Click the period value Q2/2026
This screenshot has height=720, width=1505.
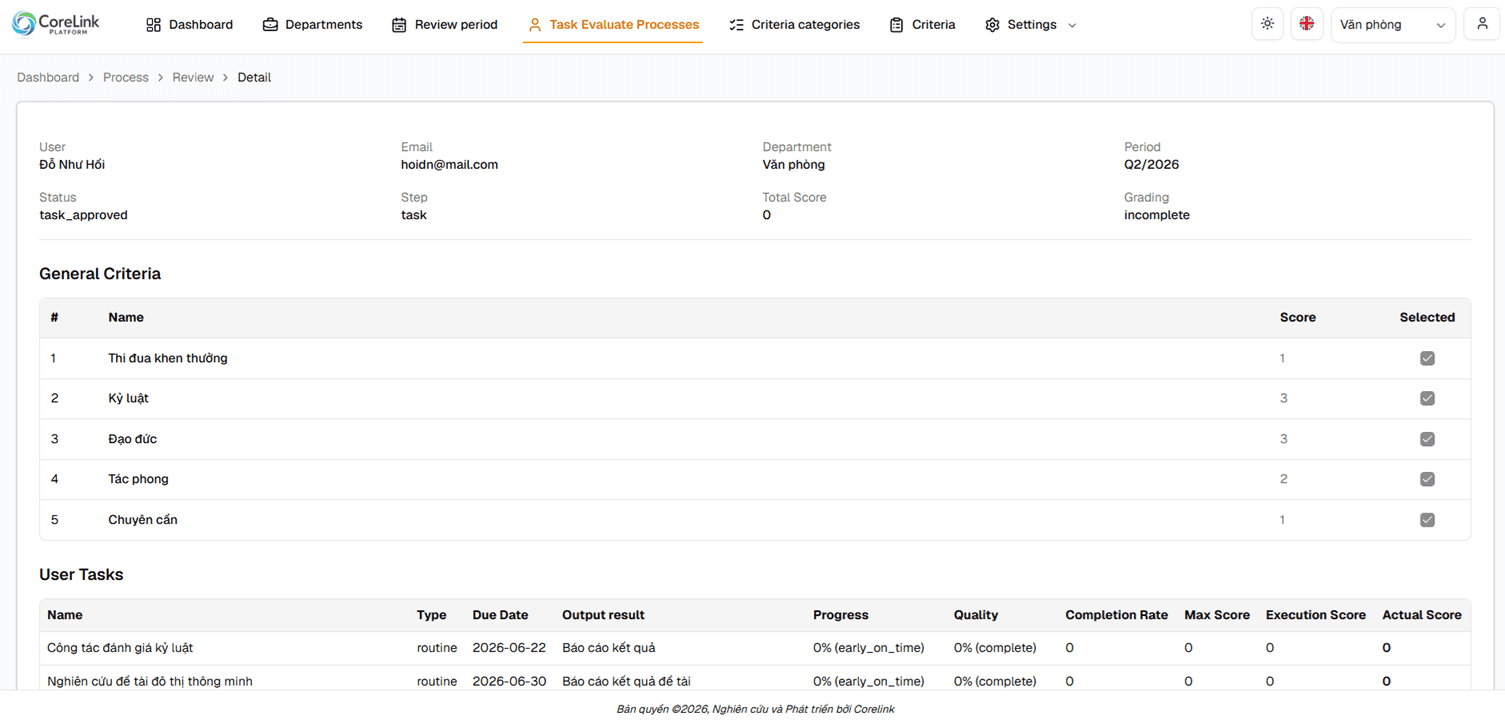(1151, 165)
